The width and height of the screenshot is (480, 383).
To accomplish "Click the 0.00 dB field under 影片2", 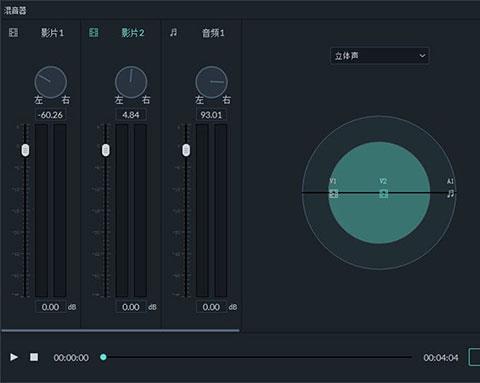I will 131,307.
